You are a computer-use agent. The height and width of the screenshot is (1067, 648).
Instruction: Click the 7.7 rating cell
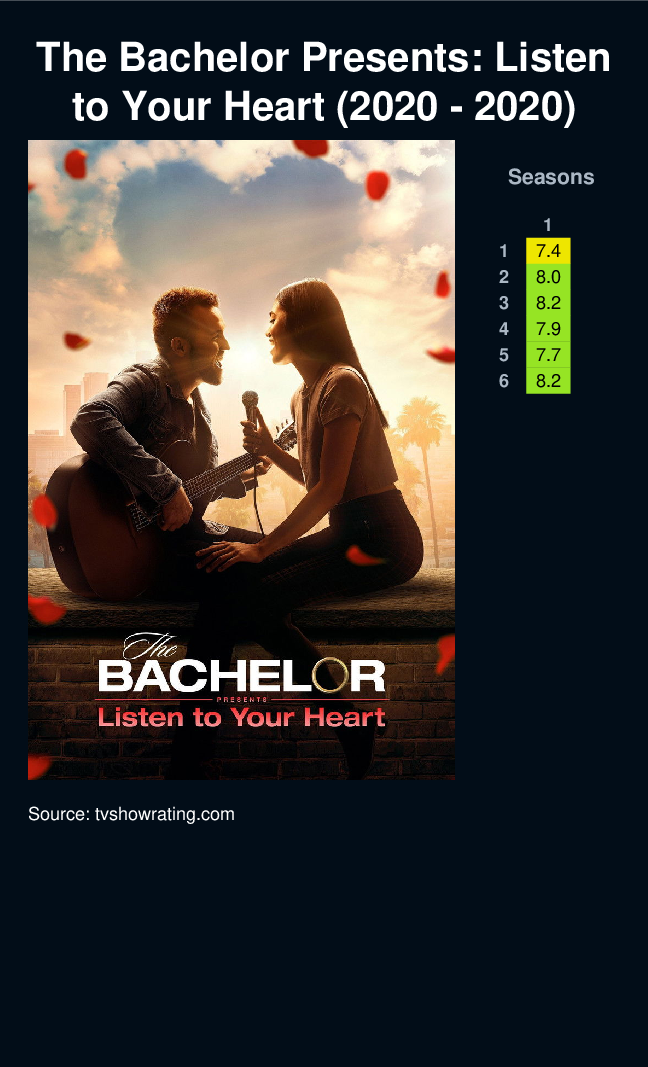[548, 355]
